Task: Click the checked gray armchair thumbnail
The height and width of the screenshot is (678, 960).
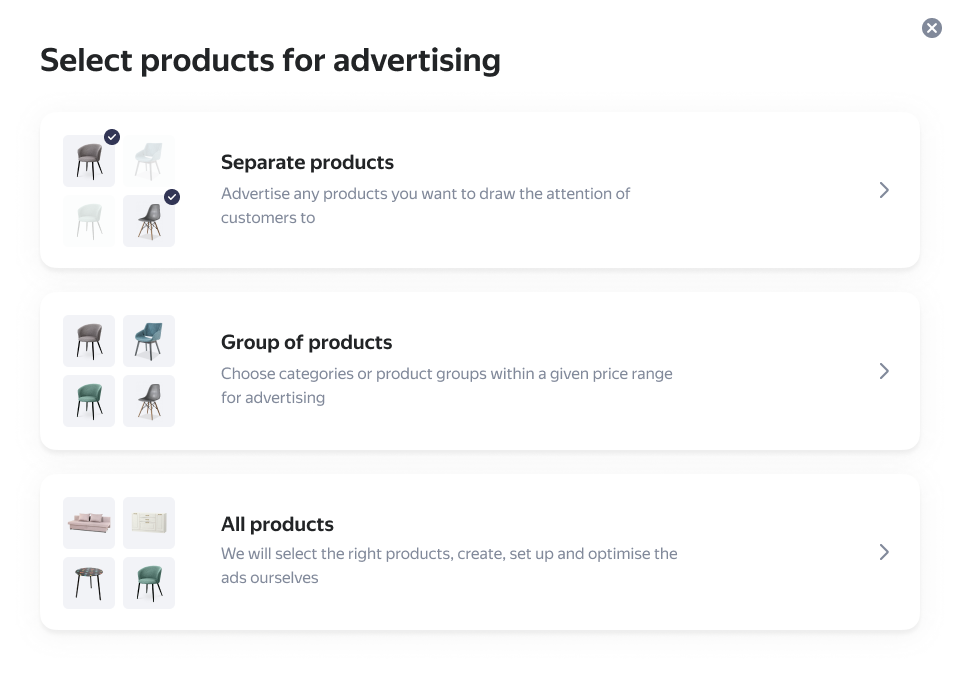Action: 89,162
